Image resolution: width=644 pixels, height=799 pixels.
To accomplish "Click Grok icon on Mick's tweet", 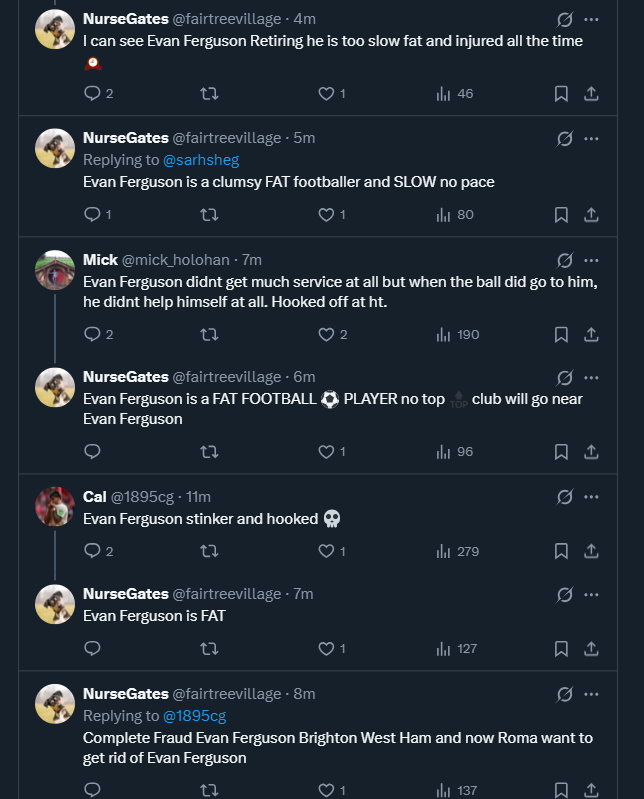I will 564,260.
